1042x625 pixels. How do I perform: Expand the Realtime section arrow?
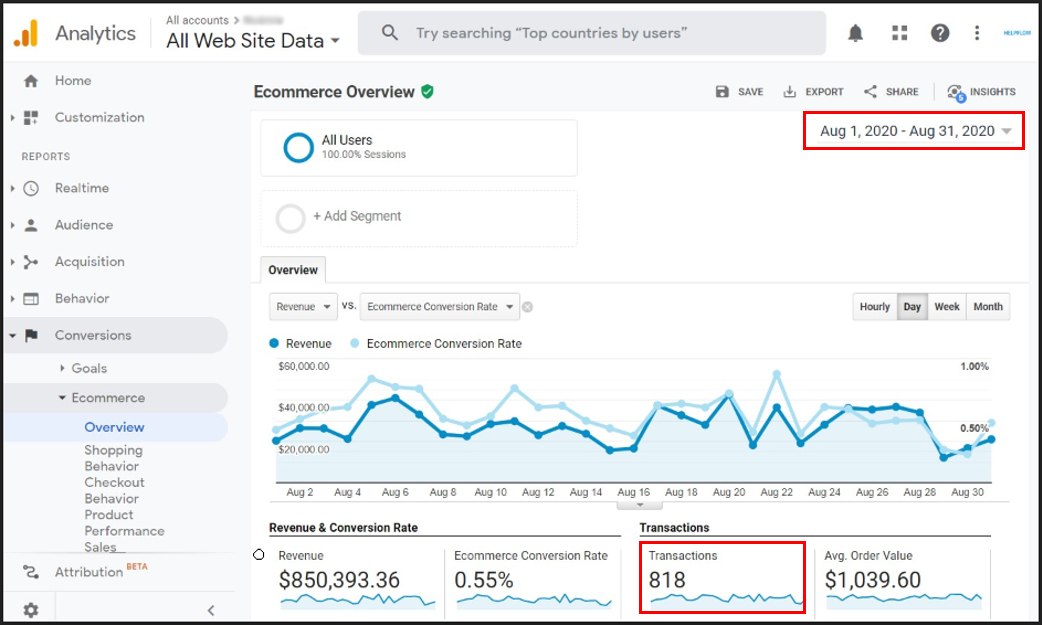(x=12, y=188)
